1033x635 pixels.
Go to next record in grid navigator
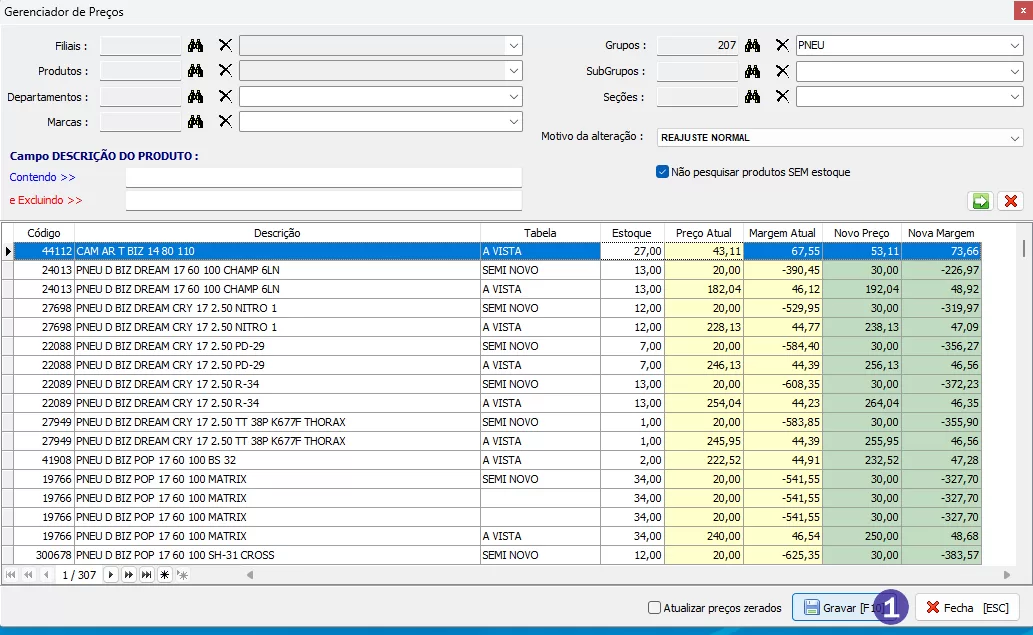pos(111,575)
